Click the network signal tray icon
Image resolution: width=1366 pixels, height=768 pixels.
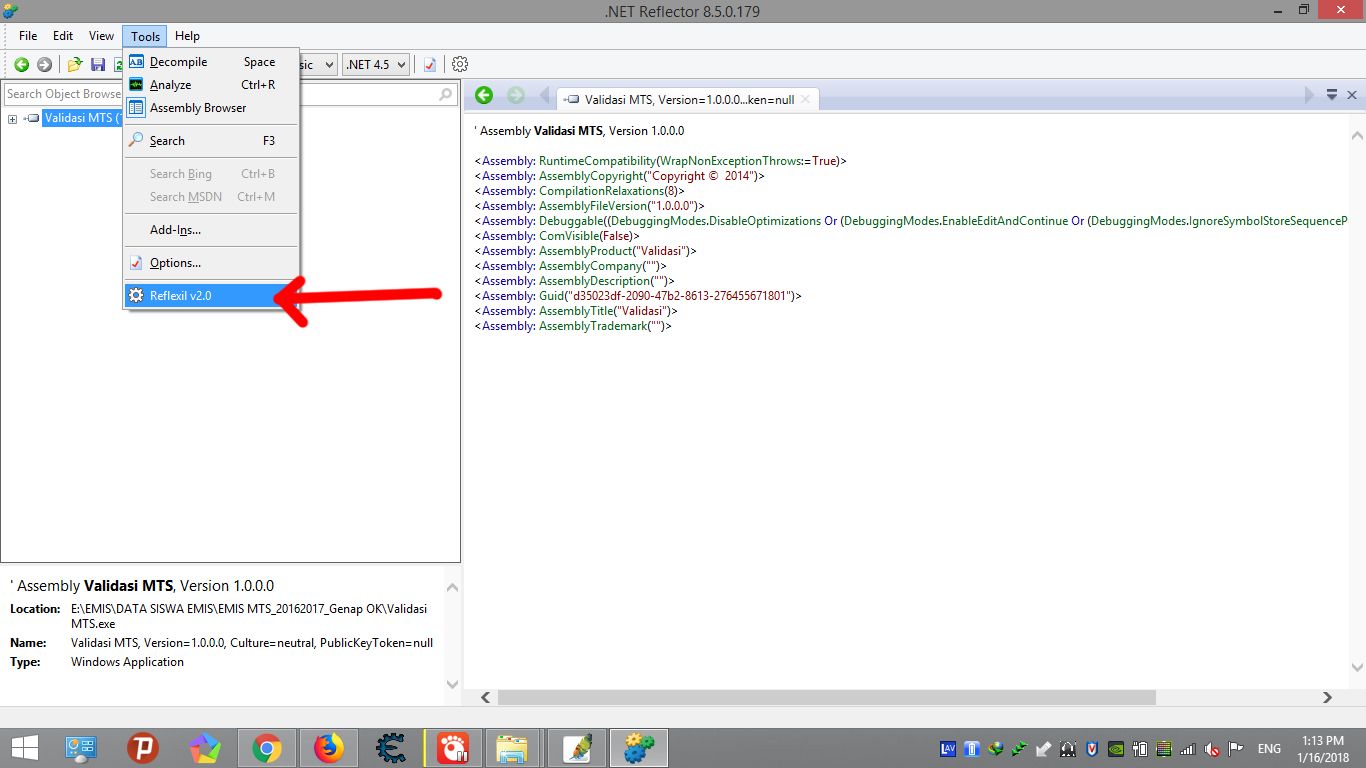[x=1187, y=749]
